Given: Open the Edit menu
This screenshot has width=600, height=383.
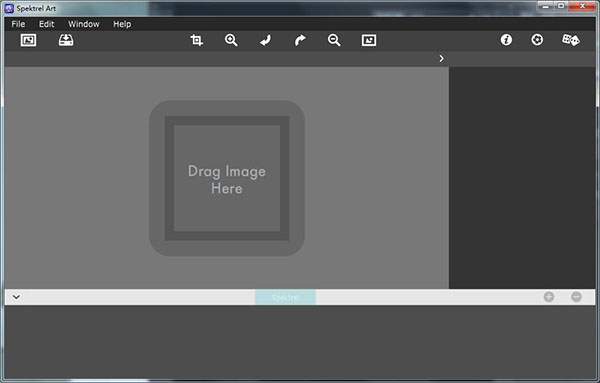Looking at the screenshot, I should (x=46, y=24).
